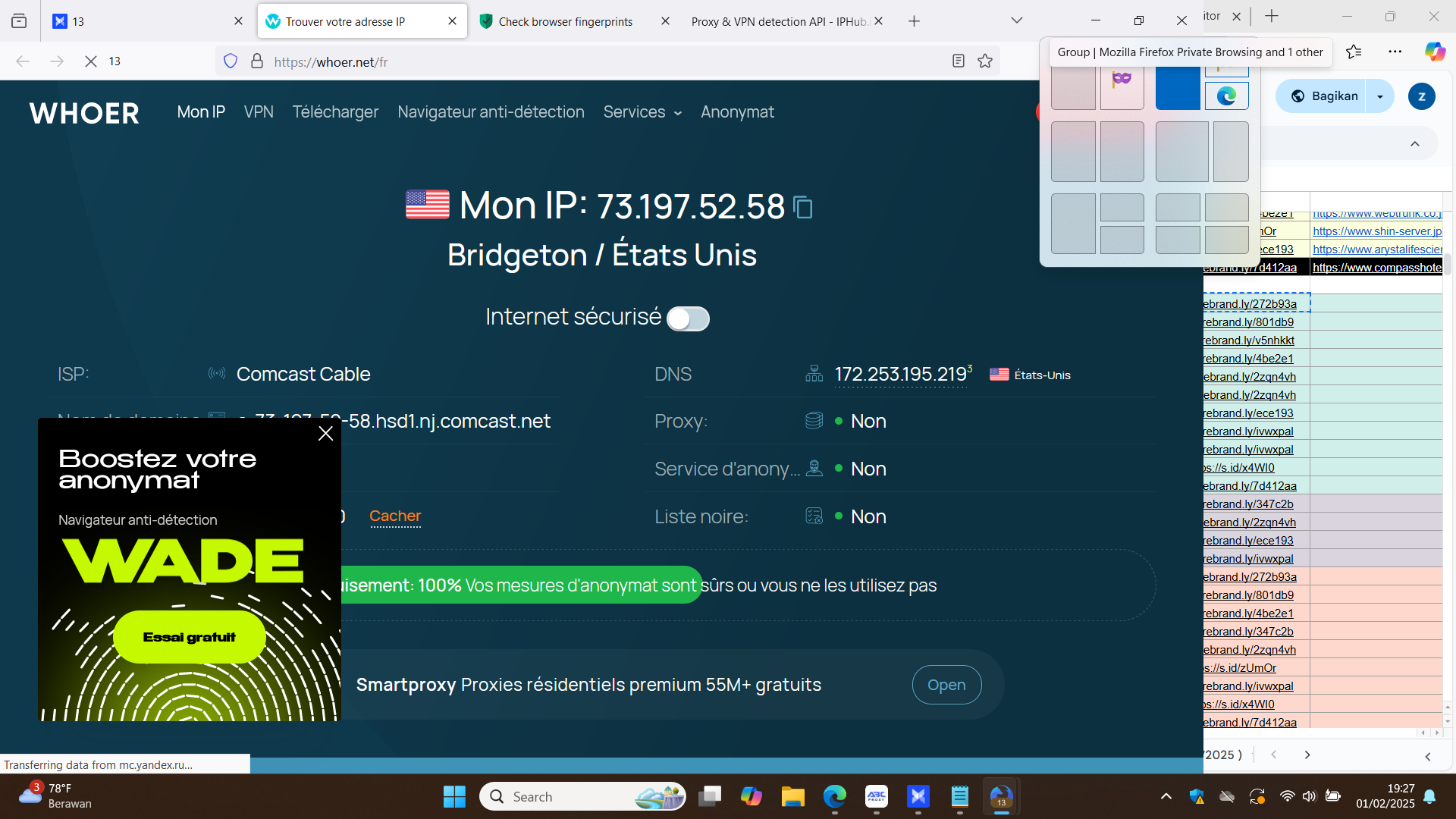The image size is (1456, 819).
Task: Open File Explorer from the taskbar
Action: 792,797
